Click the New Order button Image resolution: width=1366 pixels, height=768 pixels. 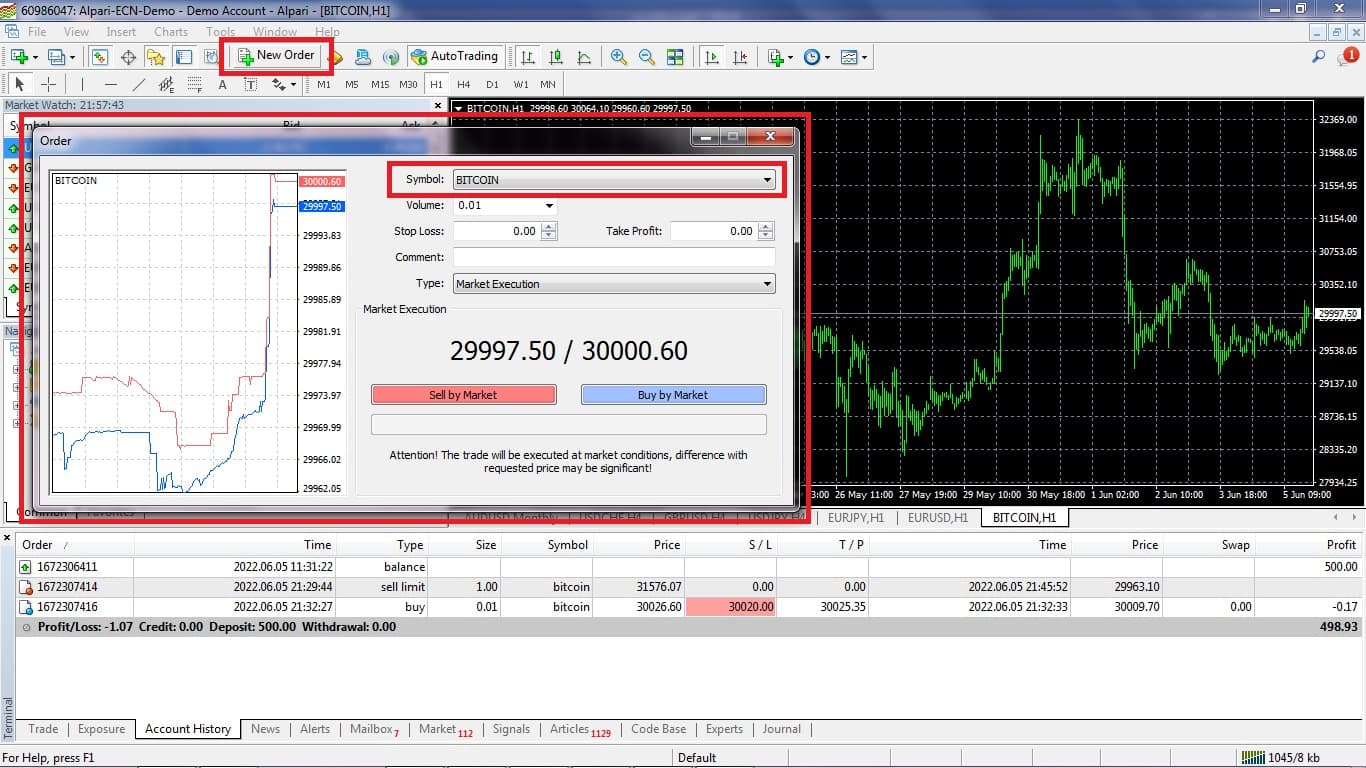[x=276, y=56]
